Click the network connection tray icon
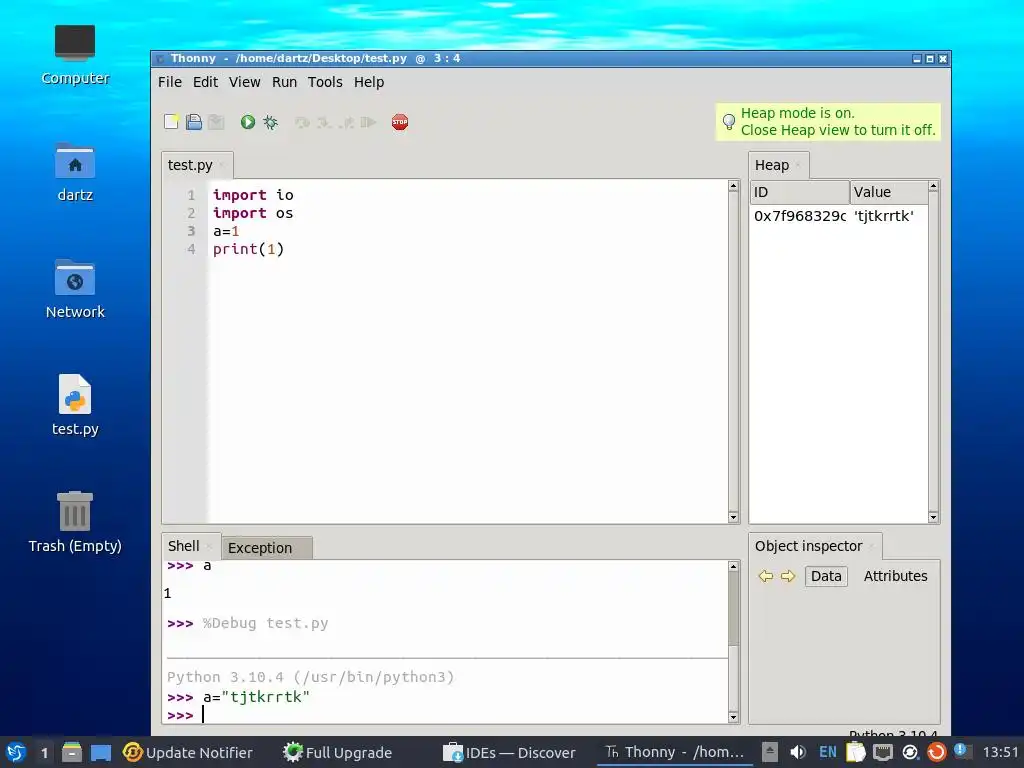 pos(883,752)
